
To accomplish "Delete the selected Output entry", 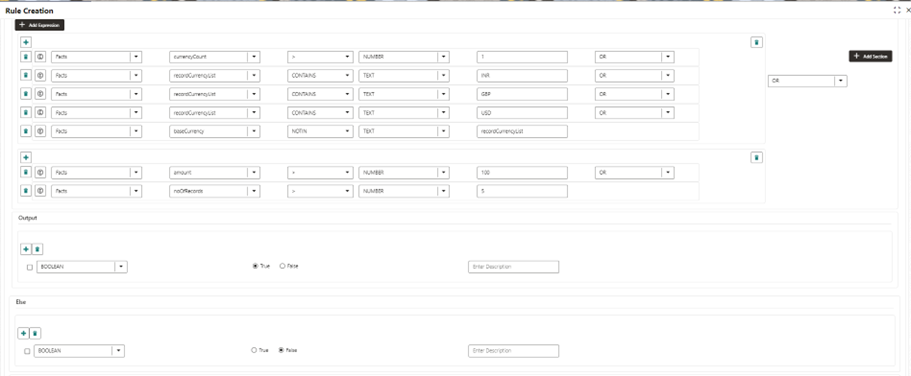I will (x=37, y=249).
